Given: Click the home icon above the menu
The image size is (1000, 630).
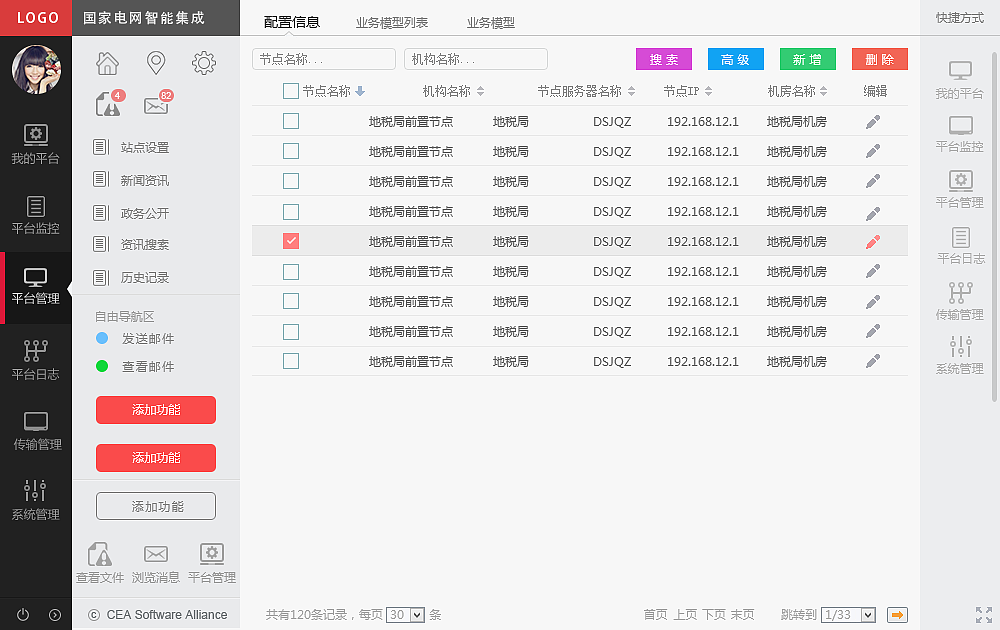Looking at the screenshot, I should point(107,62).
